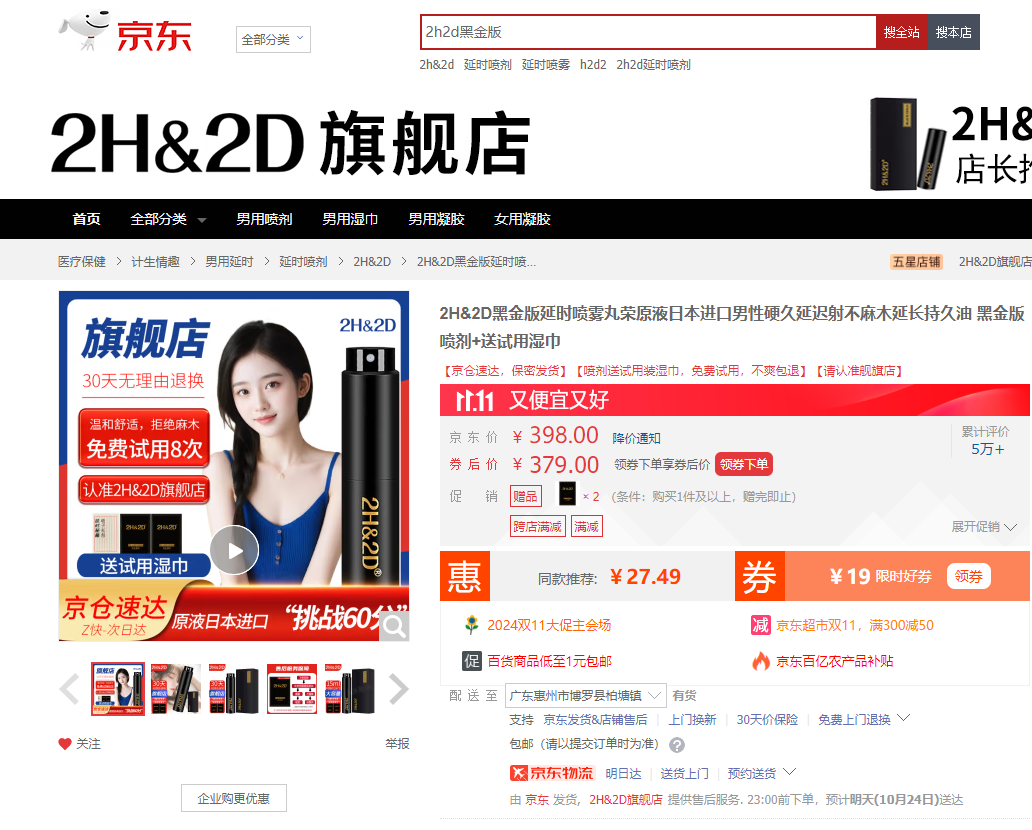Open the 男用延时 breadcrumb
This screenshot has width=1032, height=830.
point(229,262)
